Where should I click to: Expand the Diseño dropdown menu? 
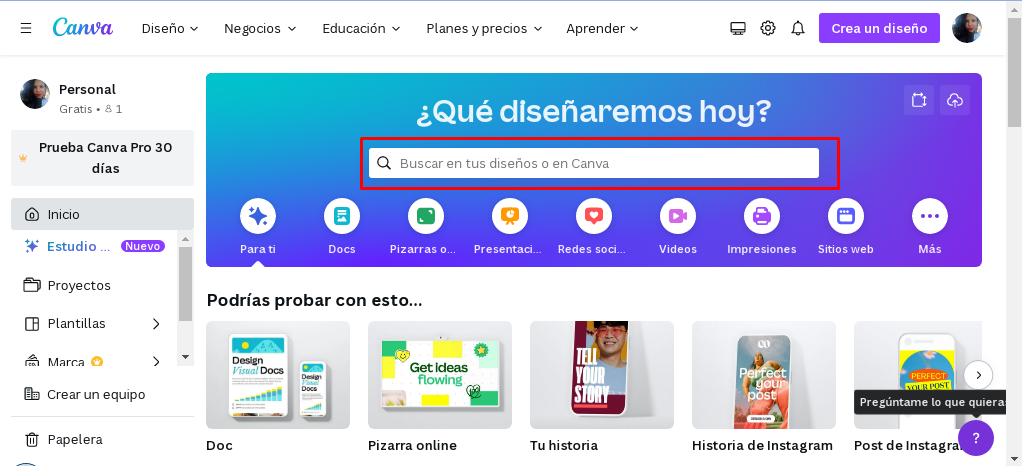(x=170, y=29)
